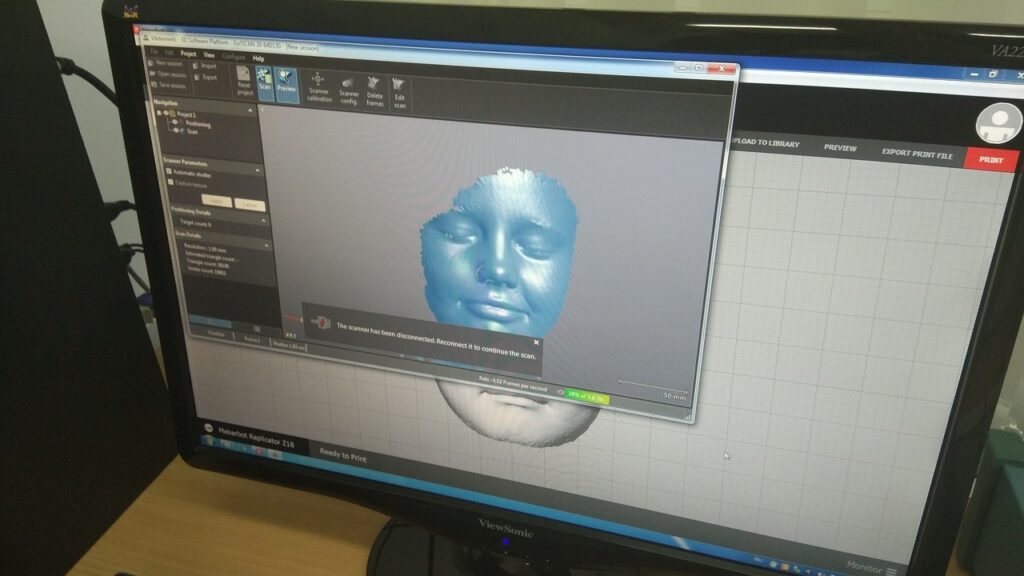Click the Scan tree item

(192, 131)
